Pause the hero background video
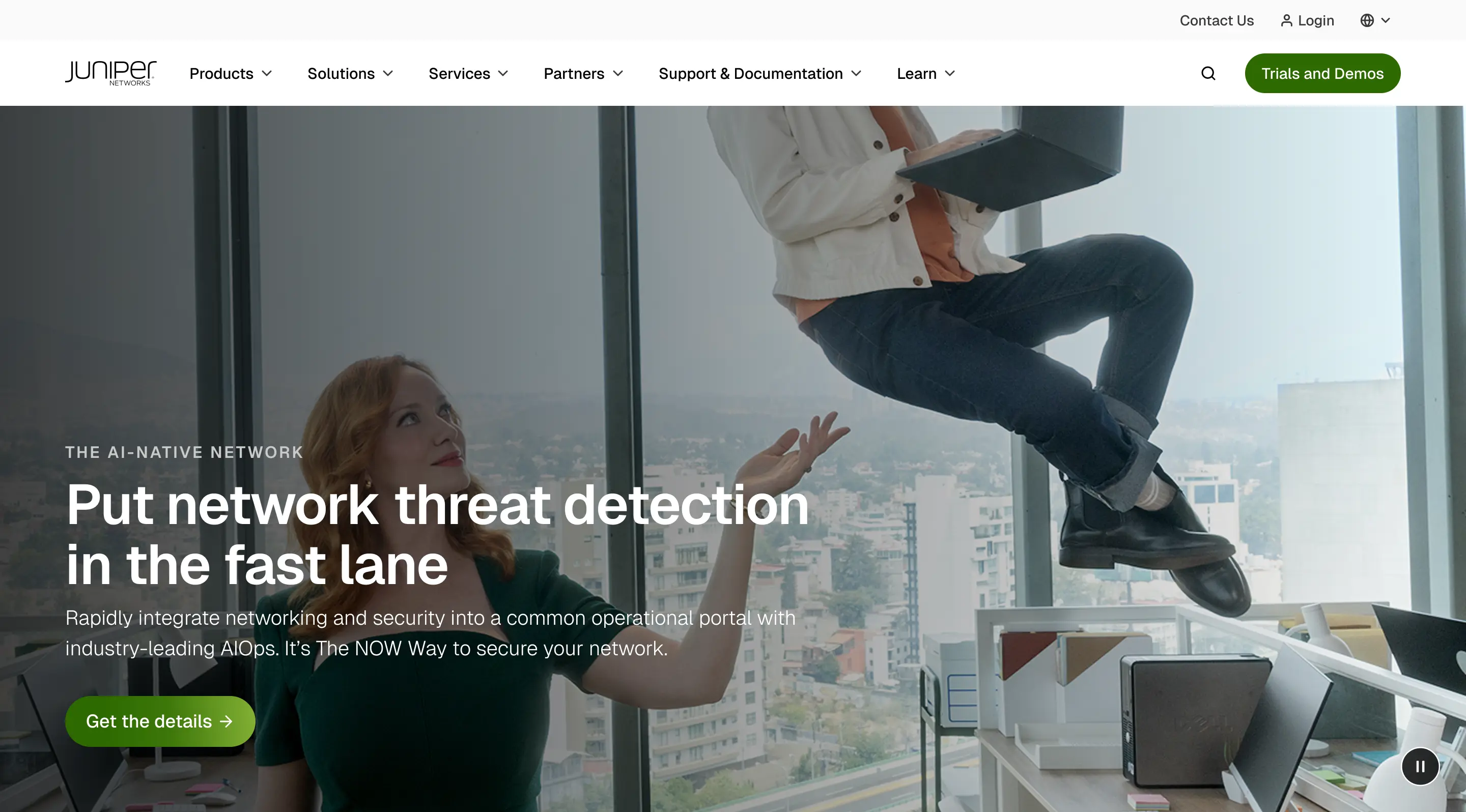Screen dimensions: 1466x812 coord(1420,767)
